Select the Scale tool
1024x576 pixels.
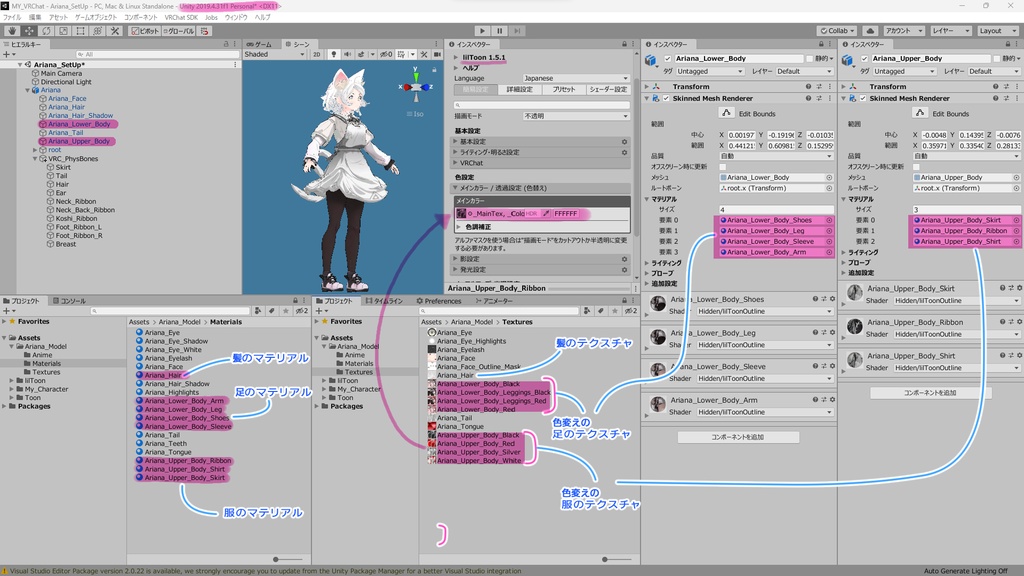63,33
